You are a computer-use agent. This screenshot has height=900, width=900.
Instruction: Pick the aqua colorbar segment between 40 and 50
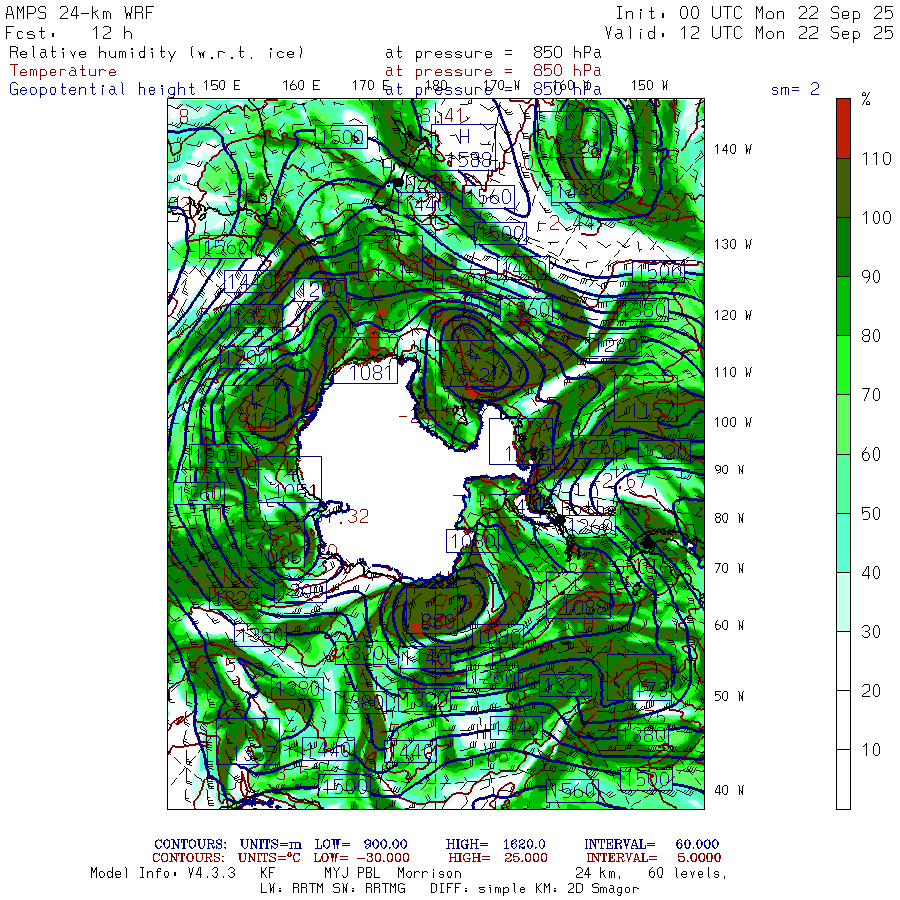click(843, 542)
